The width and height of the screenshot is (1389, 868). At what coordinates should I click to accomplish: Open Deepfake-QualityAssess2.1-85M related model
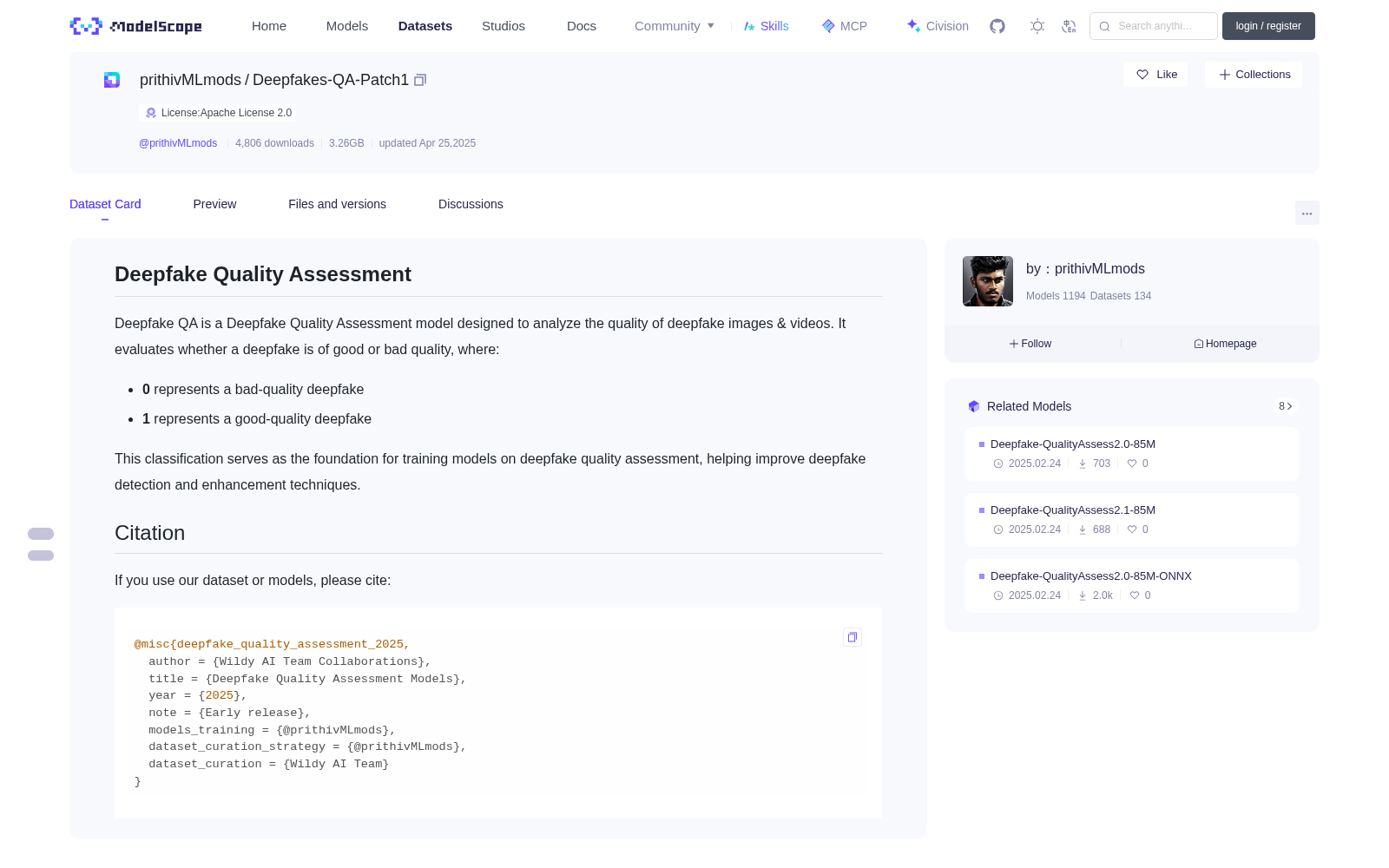pos(1072,510)
